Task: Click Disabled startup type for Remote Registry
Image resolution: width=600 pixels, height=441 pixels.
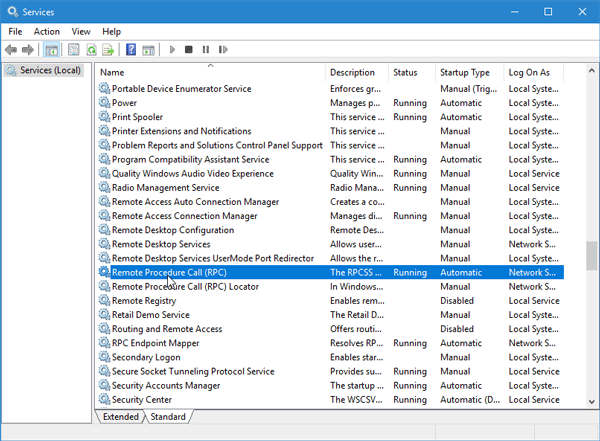Action: [457, 301]
